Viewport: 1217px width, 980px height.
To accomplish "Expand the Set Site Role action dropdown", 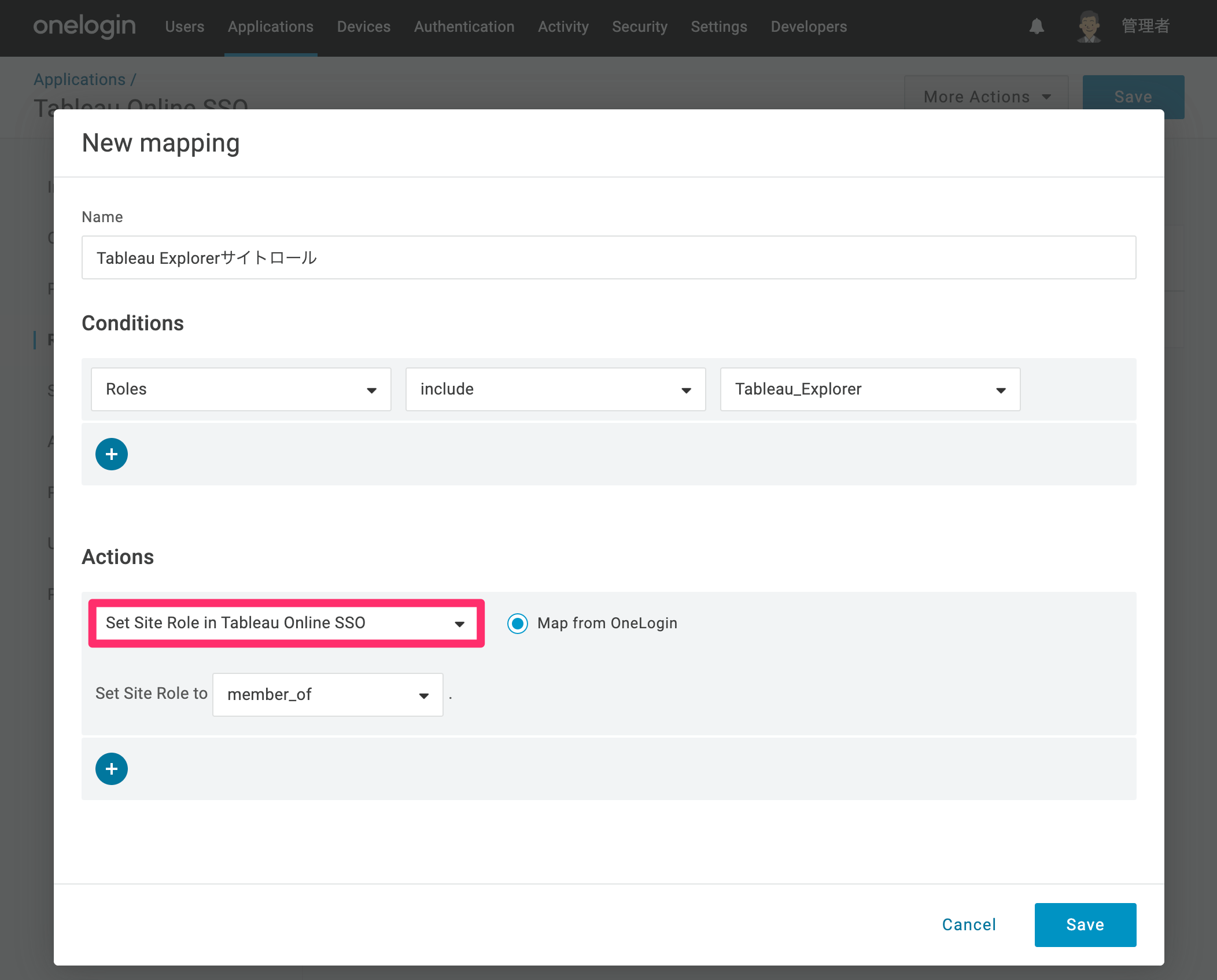I will coord(286,623).
